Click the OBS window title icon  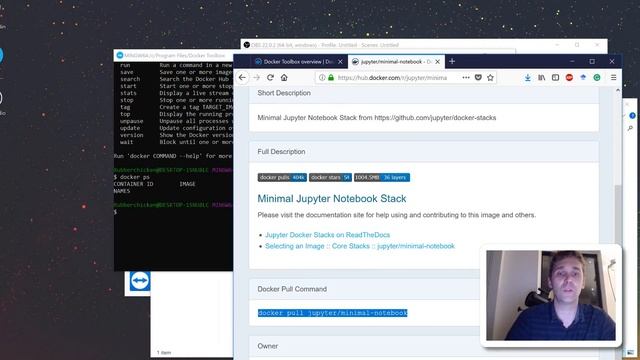coord(247,45)
